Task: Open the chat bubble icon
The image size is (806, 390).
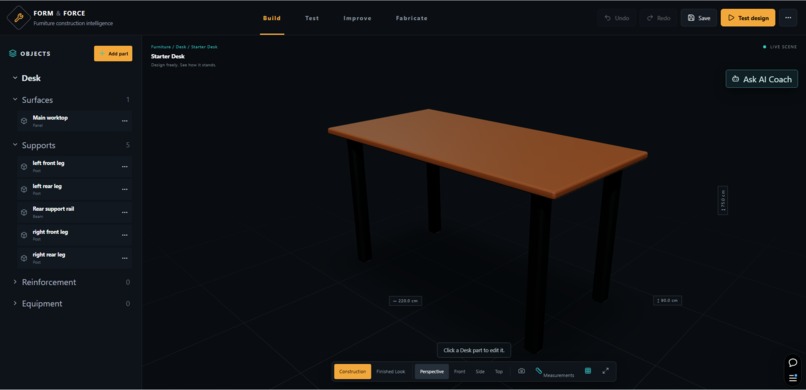Action: tap(793, 362)
